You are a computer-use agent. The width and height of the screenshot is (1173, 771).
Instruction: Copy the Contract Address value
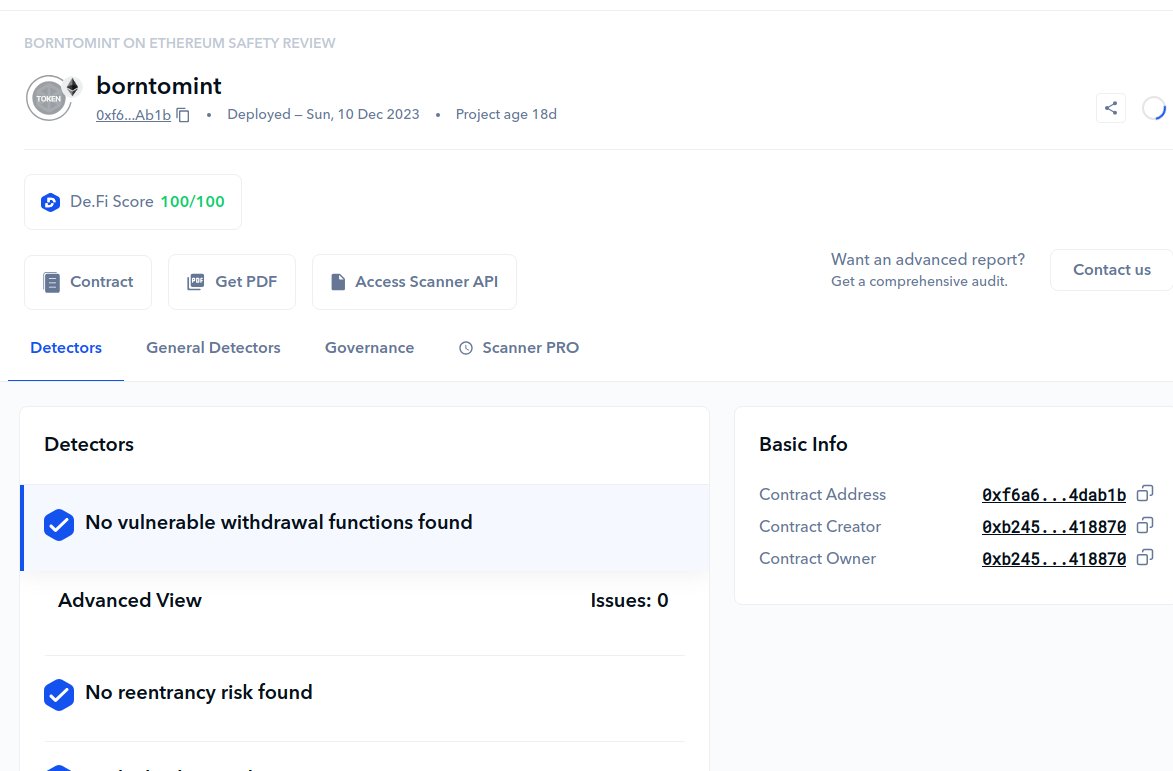1145,494
